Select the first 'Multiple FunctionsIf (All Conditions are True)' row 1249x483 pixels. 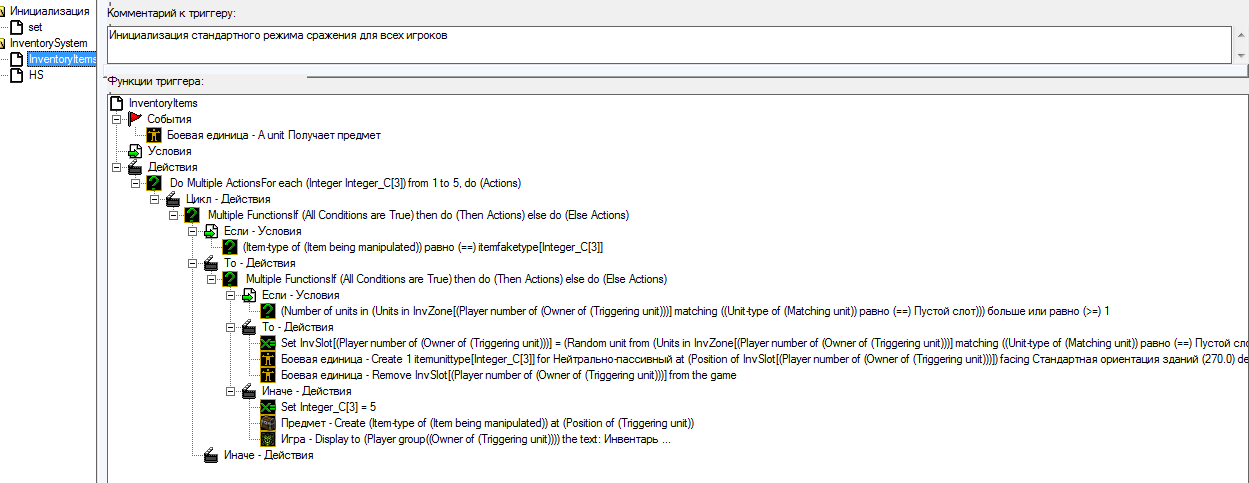pyautogui.click(x=418, y=215)
